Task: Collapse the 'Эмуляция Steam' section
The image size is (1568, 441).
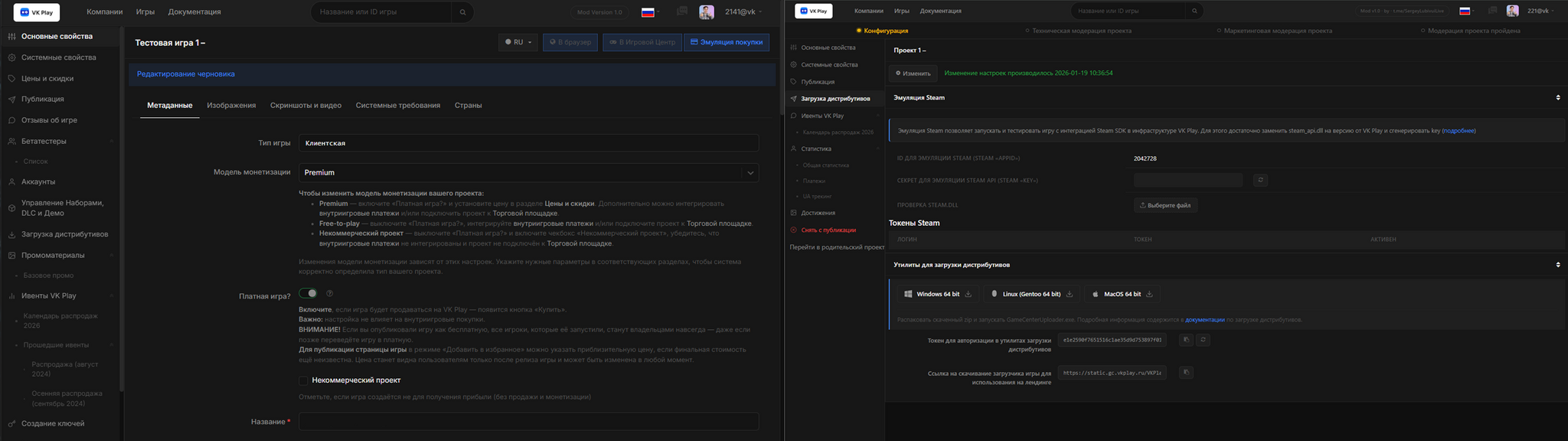Action: (x=1557, y=98)
